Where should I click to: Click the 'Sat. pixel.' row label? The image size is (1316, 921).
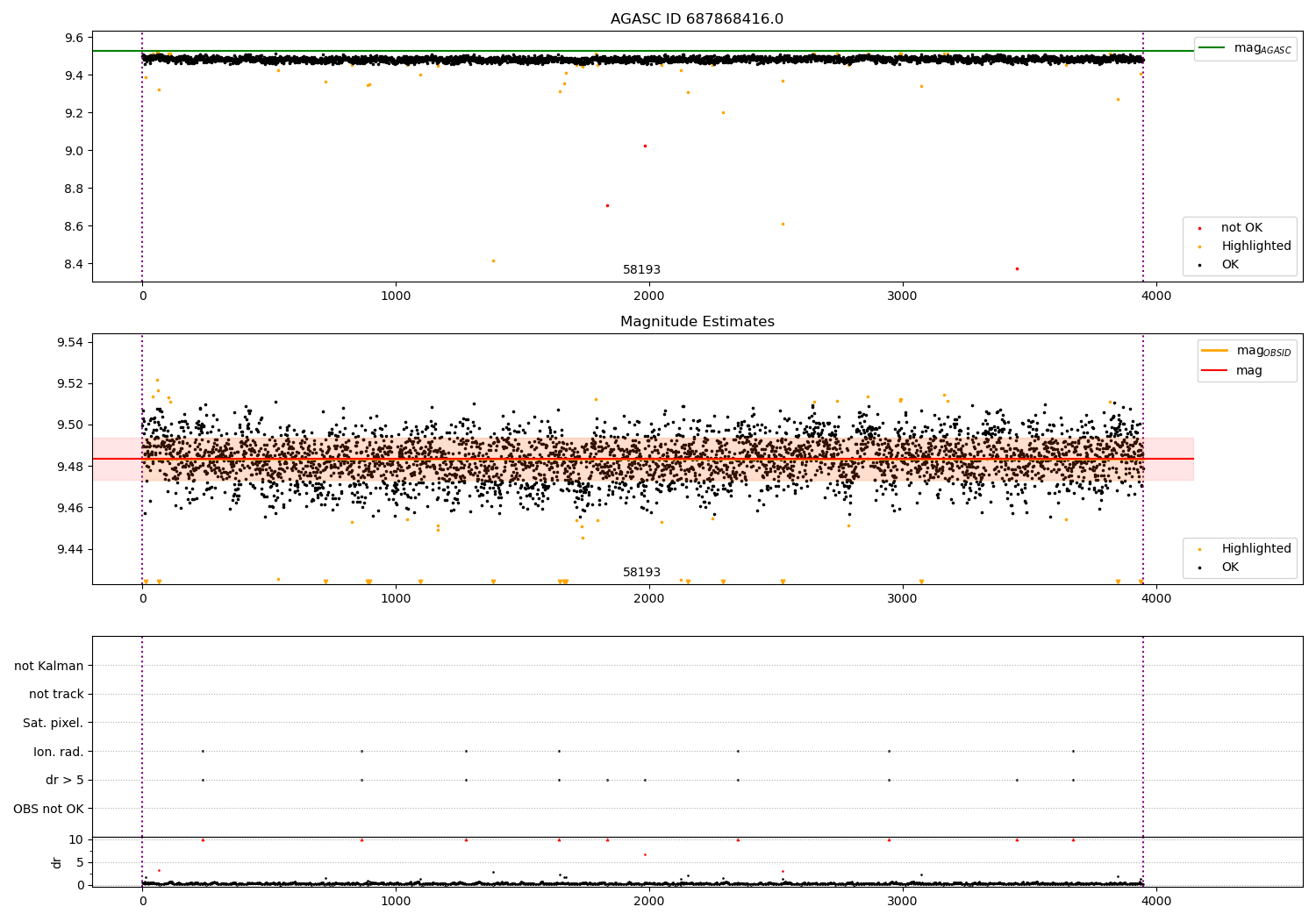[x=54, y=723]
